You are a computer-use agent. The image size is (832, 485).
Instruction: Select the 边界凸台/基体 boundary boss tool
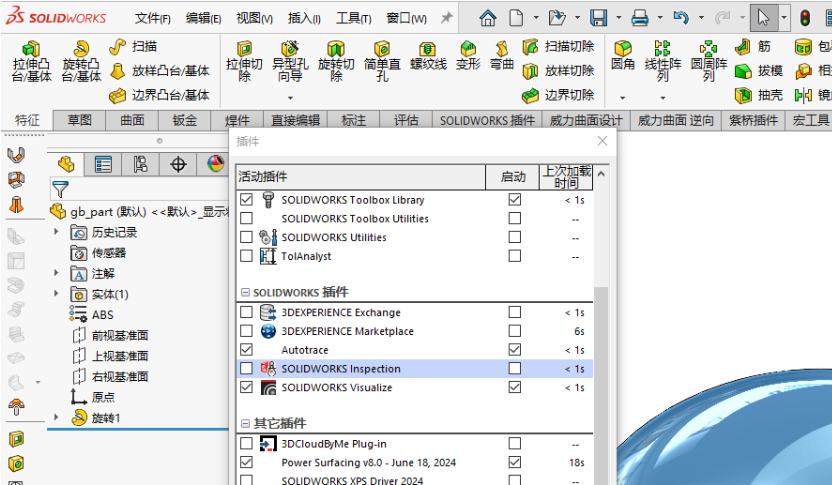160,96
